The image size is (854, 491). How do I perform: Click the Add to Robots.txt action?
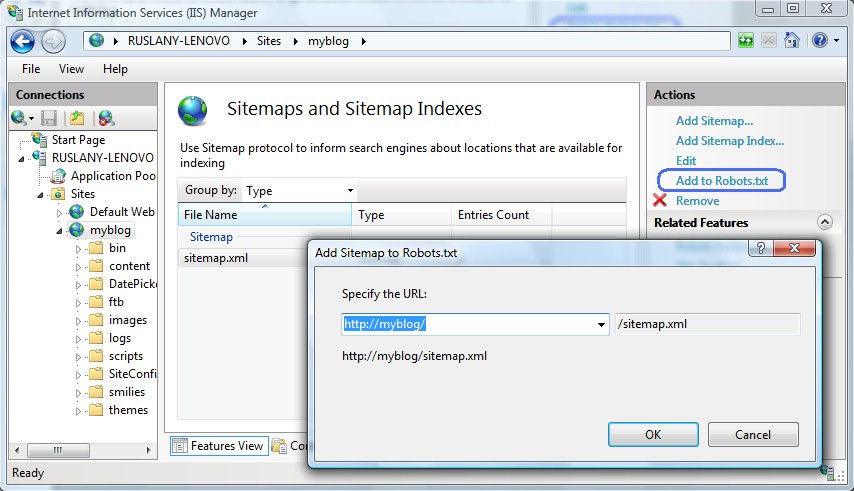(722, 181)
